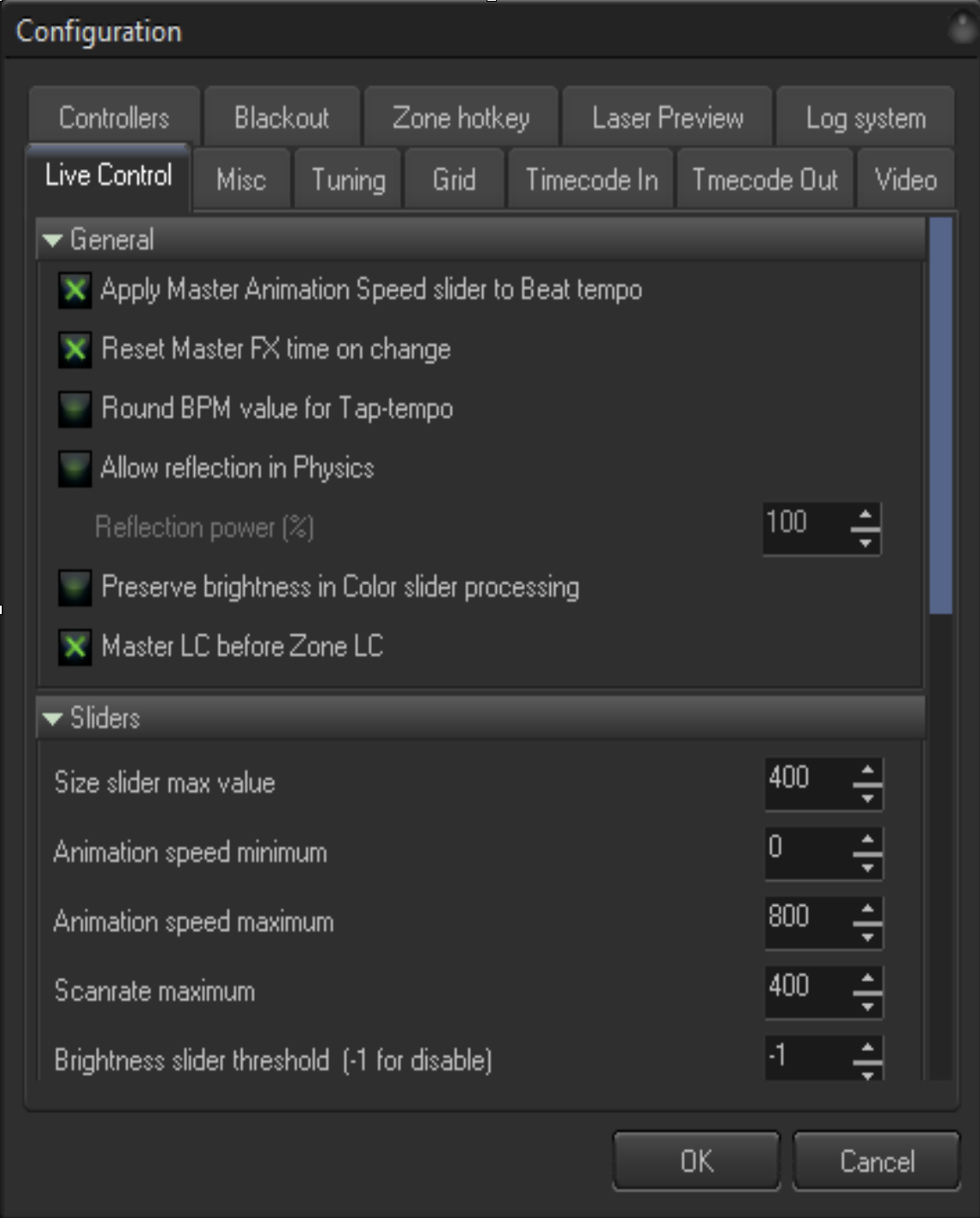This screenshot has width=980, height=1218.
Task: Decrease Scanrate maximum with down arrow
Action: coord(867,1005)
